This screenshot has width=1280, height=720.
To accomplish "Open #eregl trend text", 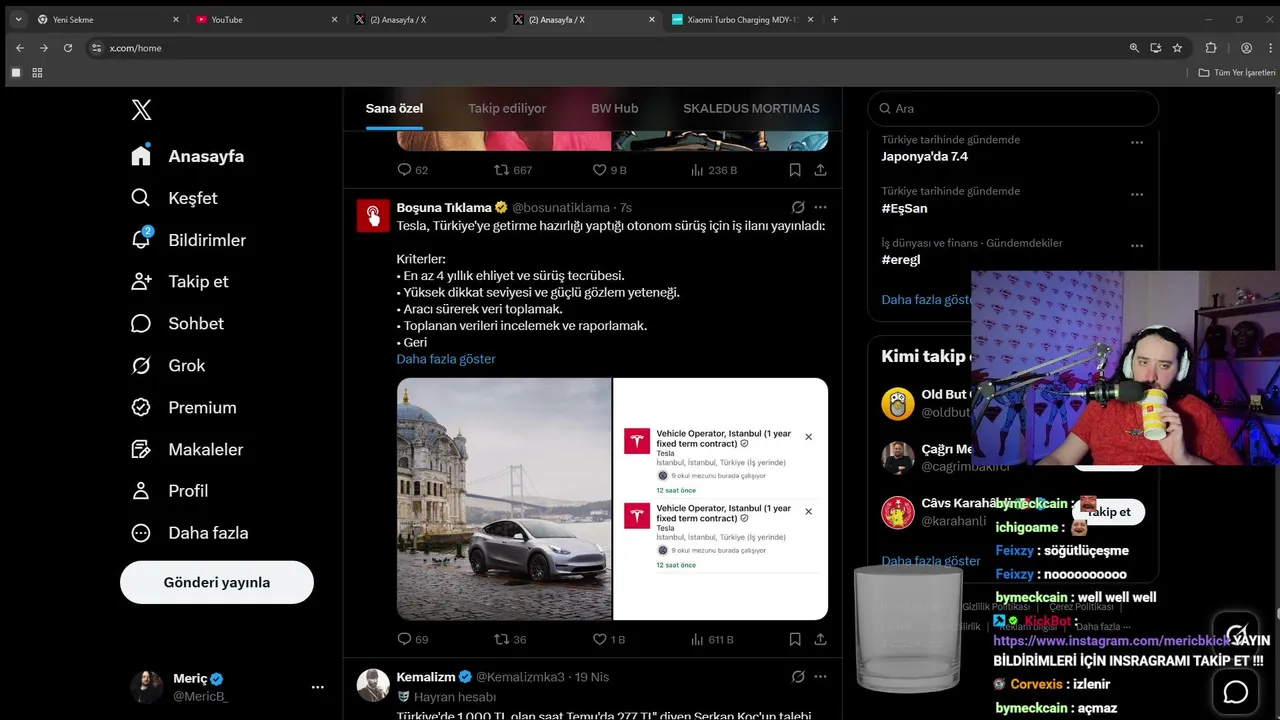I will tap(901, 259).
